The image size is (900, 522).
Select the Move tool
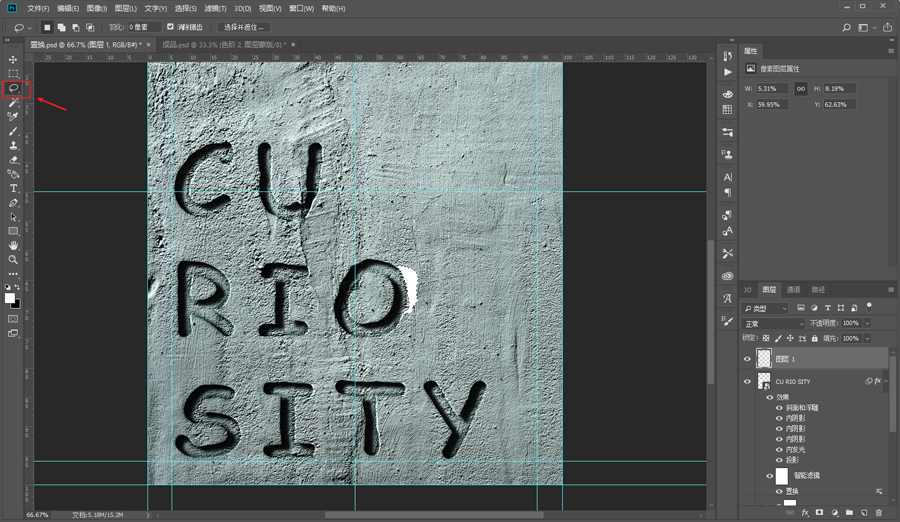tap(14, 60)
